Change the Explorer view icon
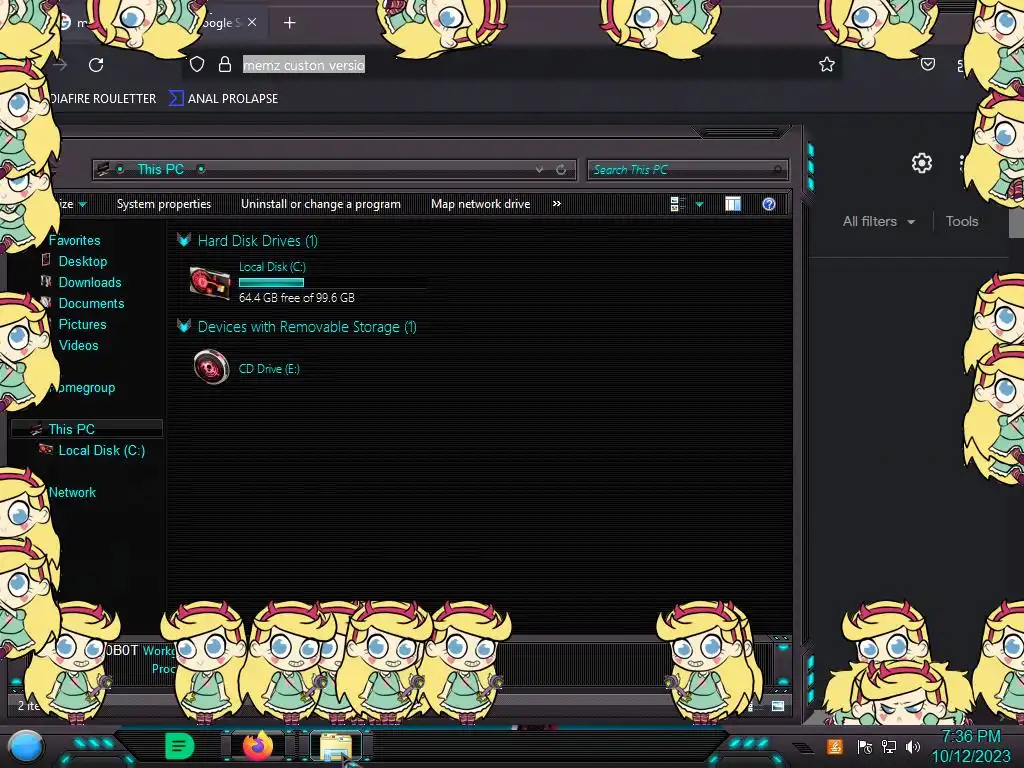Viewport: 1024px width, 768px height. [x=677, y=204]
